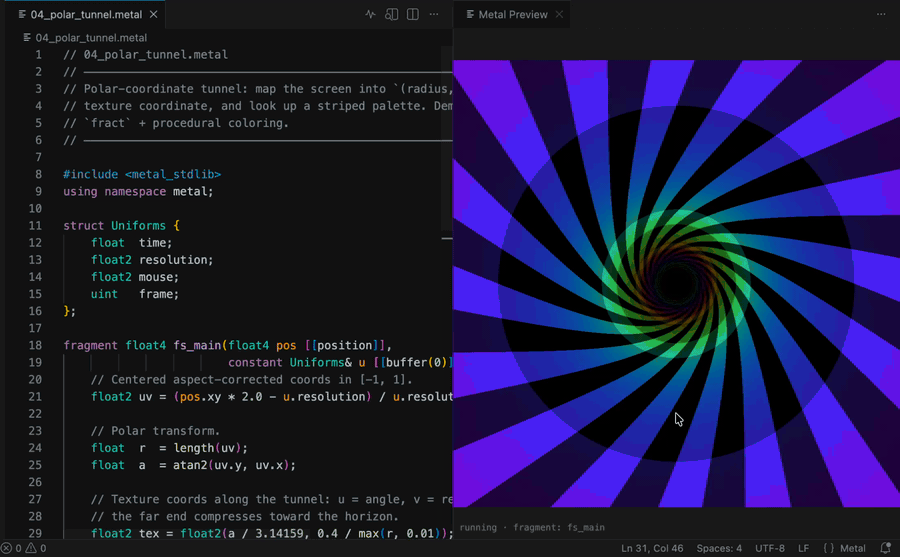The height and width of the screenshot is (557, 900).
Task: Click the Spaces: 4 indentation setting
Action: tap(719, 548)
